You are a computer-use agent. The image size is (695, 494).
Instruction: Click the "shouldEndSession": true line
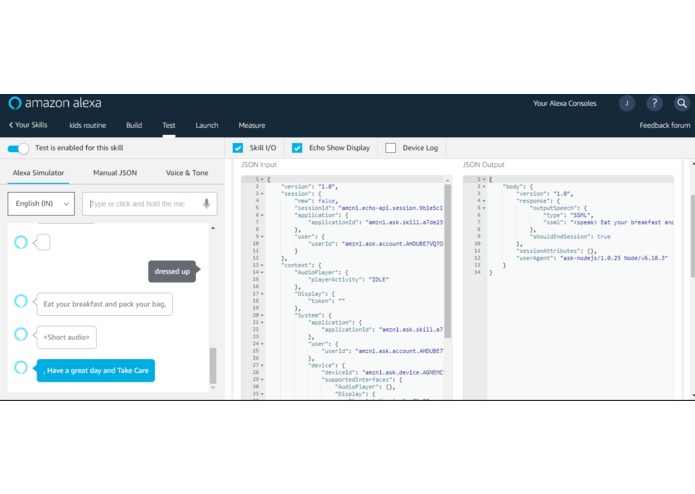click(x=570, y=237)
